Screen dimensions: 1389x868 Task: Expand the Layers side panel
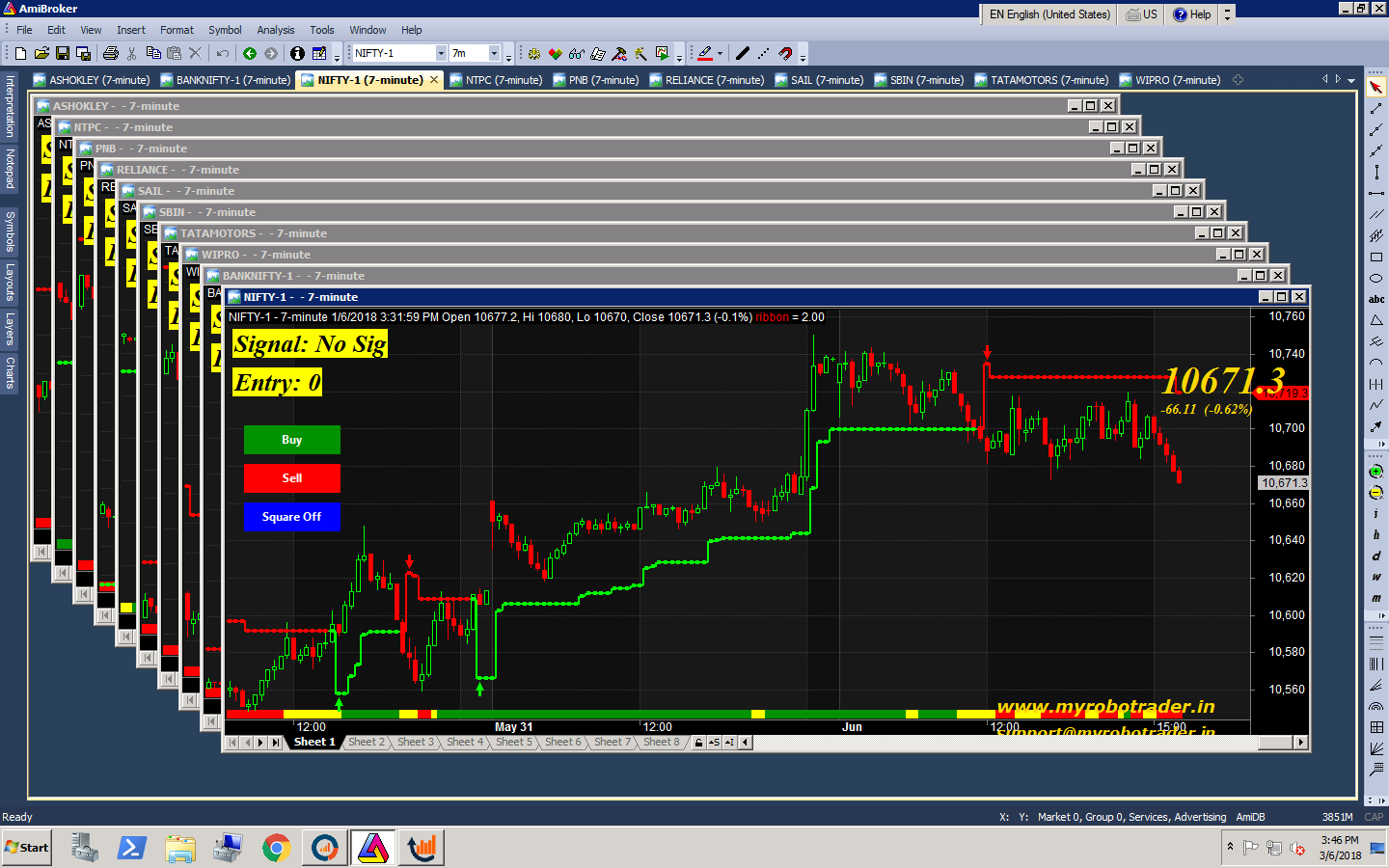click(10, 328)
